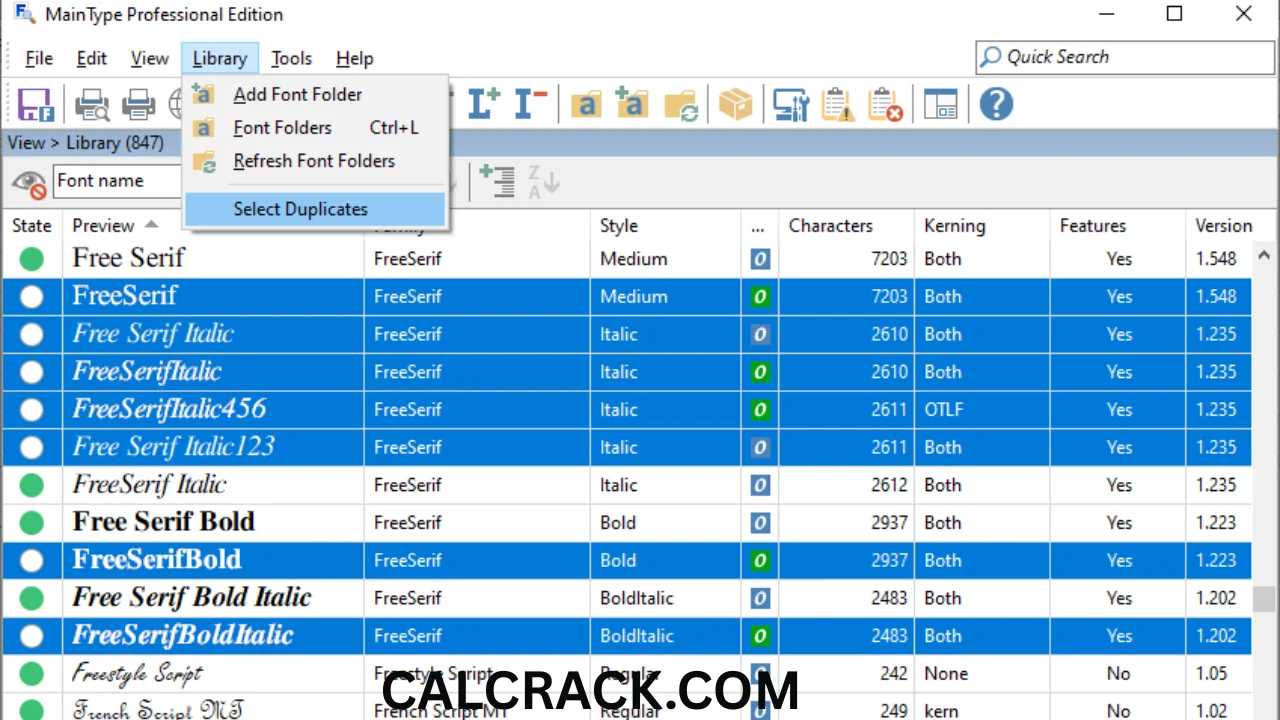The image size is (1280, 720).
Task: Toggle the crossed-eye filter visibility icon
Action: point(29,182)
